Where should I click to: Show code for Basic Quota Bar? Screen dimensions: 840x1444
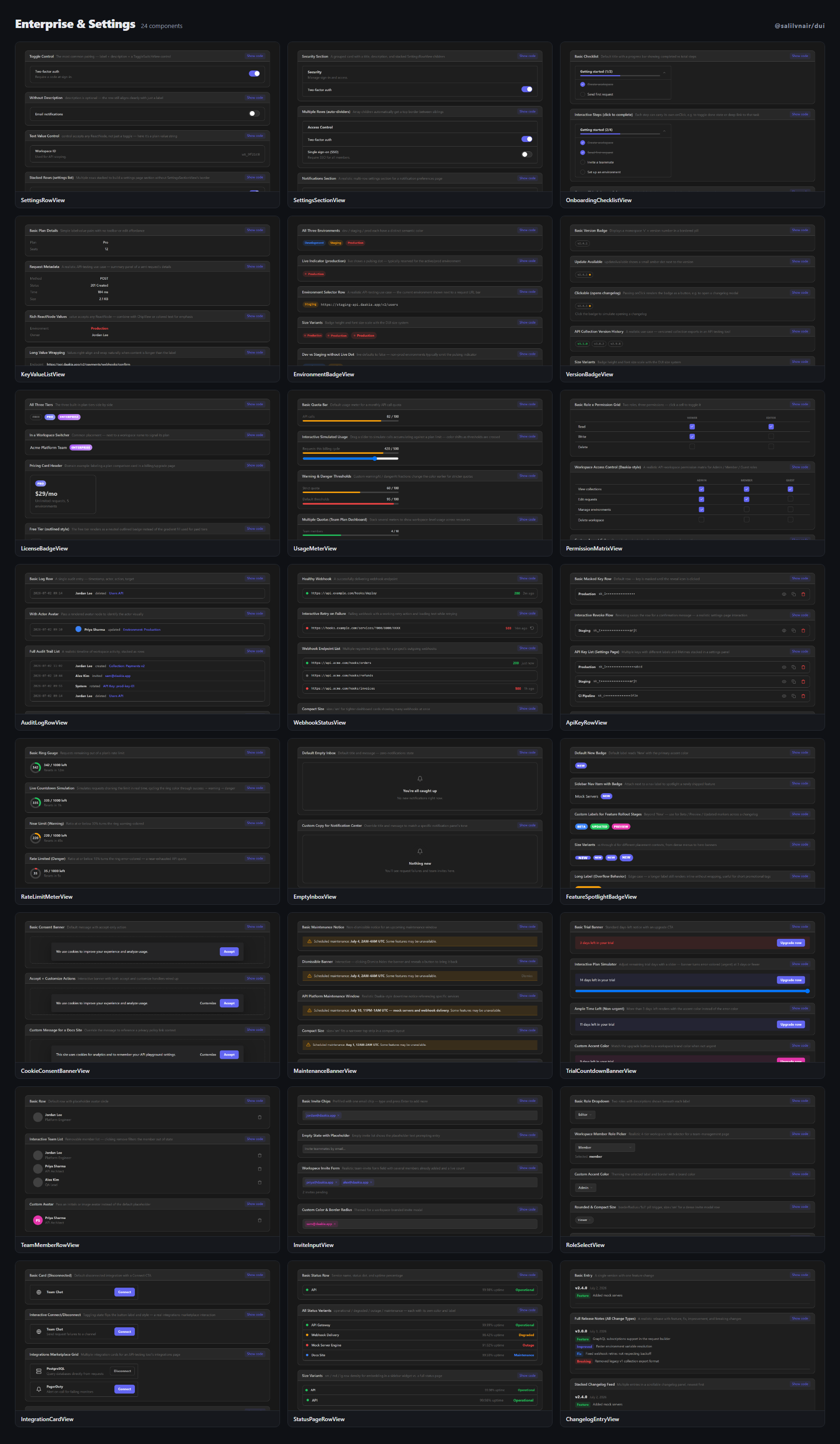coord(527,404)
